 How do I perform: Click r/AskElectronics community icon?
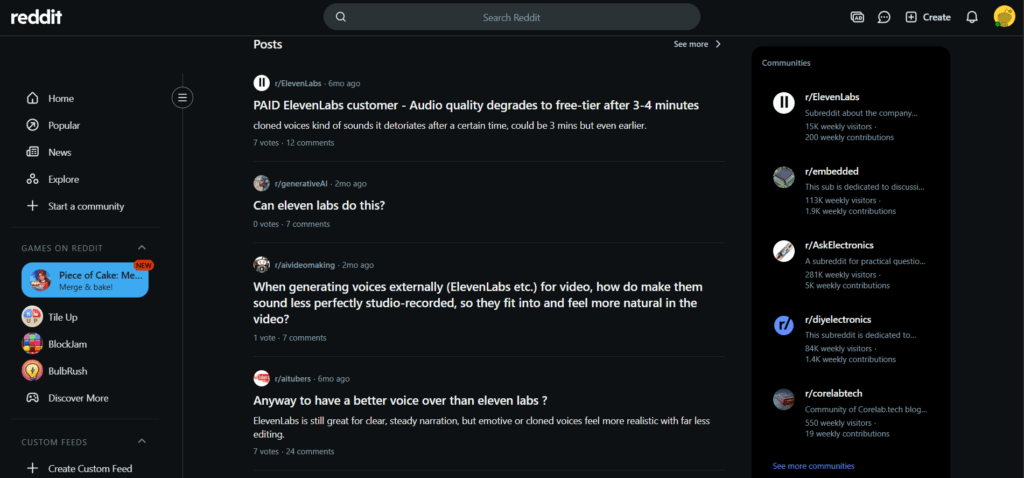(784, 251)
